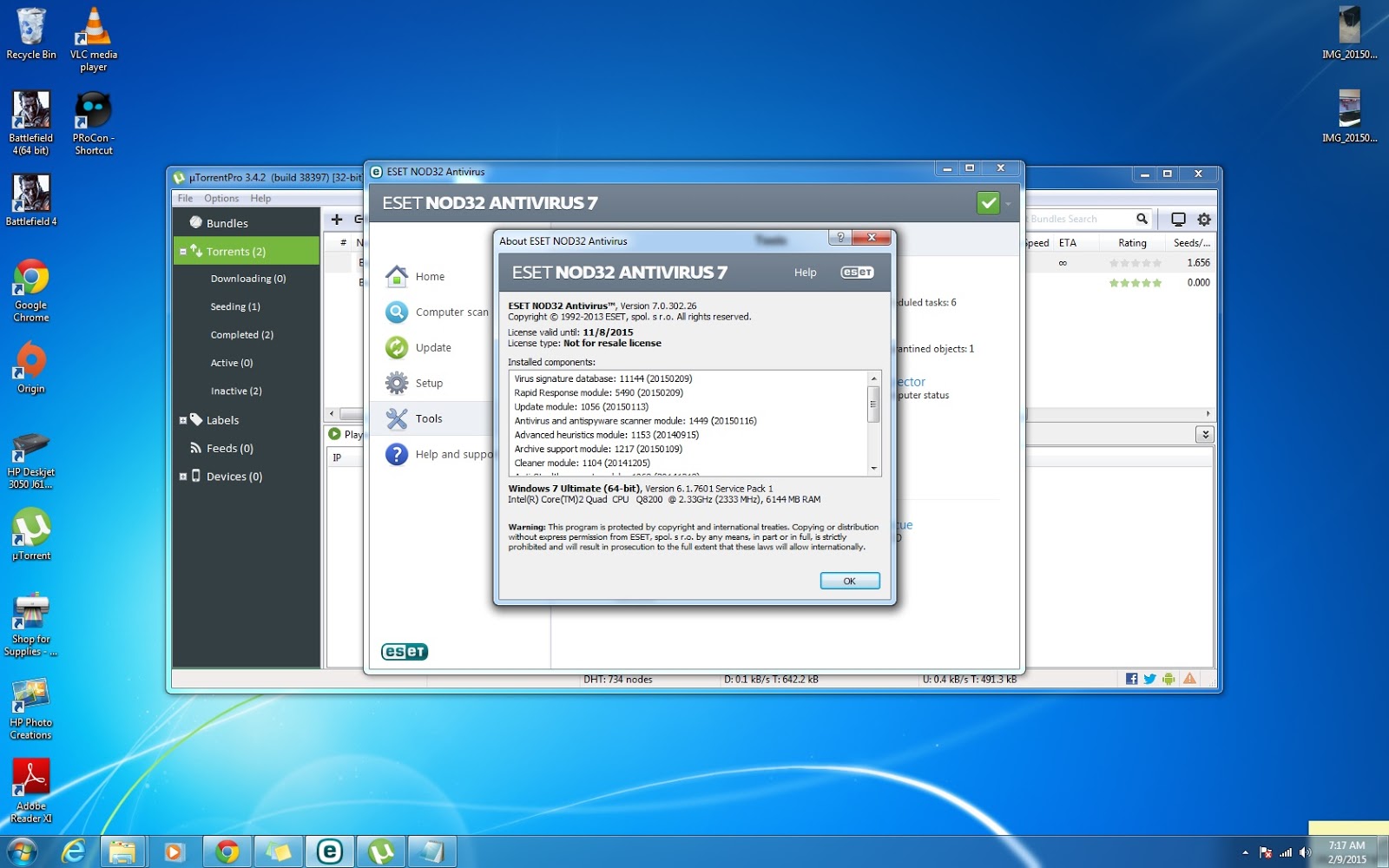Click the Bundles Search input field

pyautogui.click(x=1080, y=219)
